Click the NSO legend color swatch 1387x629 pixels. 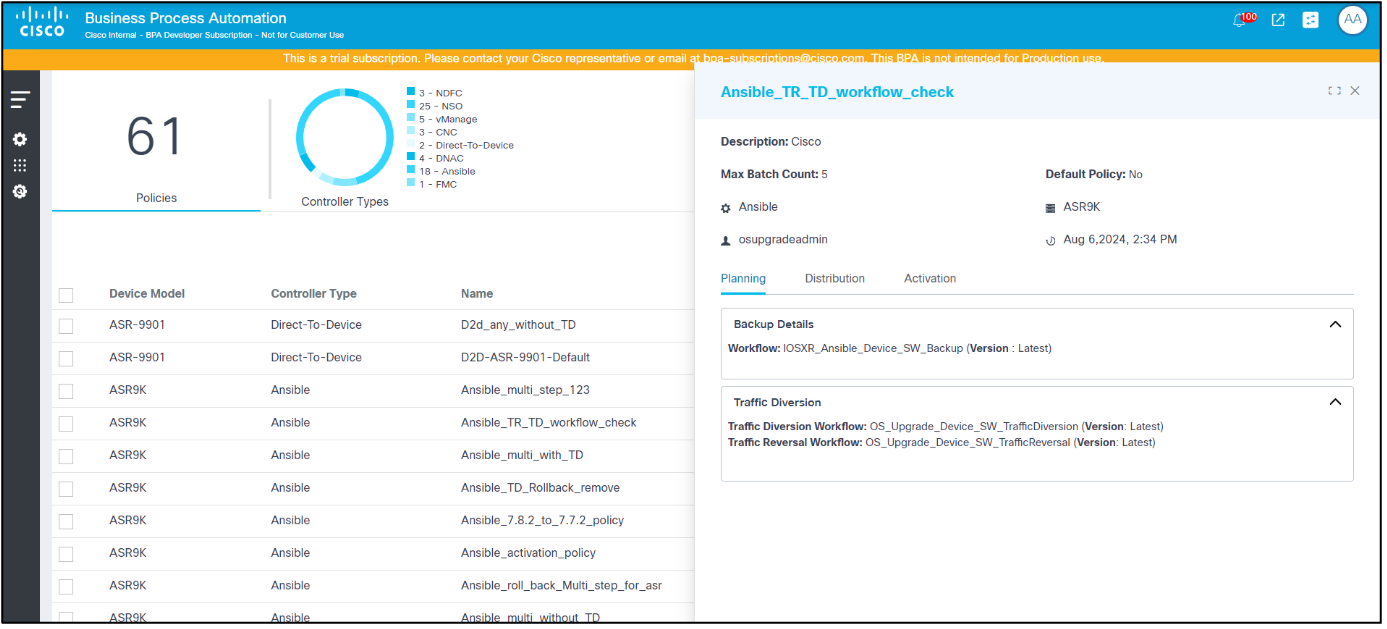pos(411,106)
